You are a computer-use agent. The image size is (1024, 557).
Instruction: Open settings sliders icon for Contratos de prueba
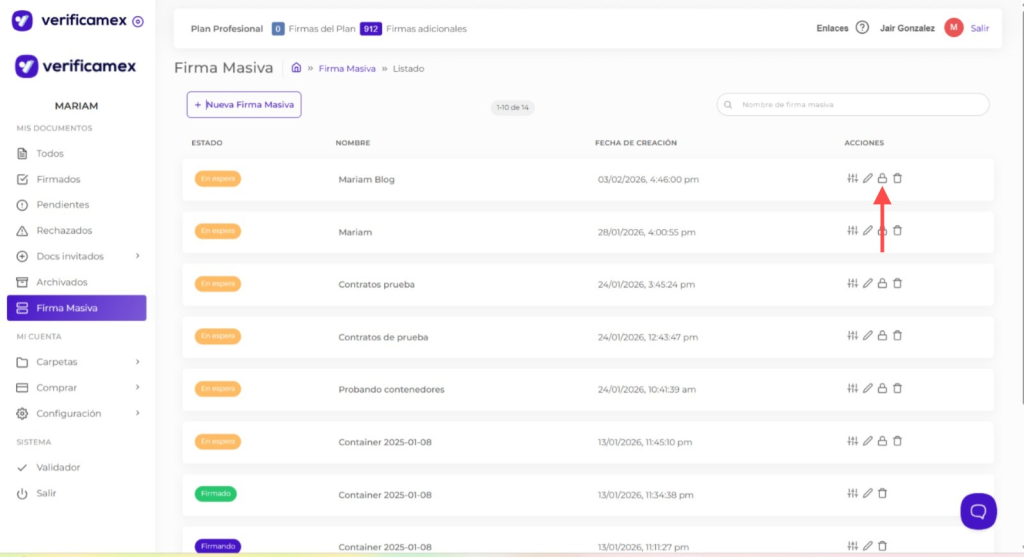(852, 336)
